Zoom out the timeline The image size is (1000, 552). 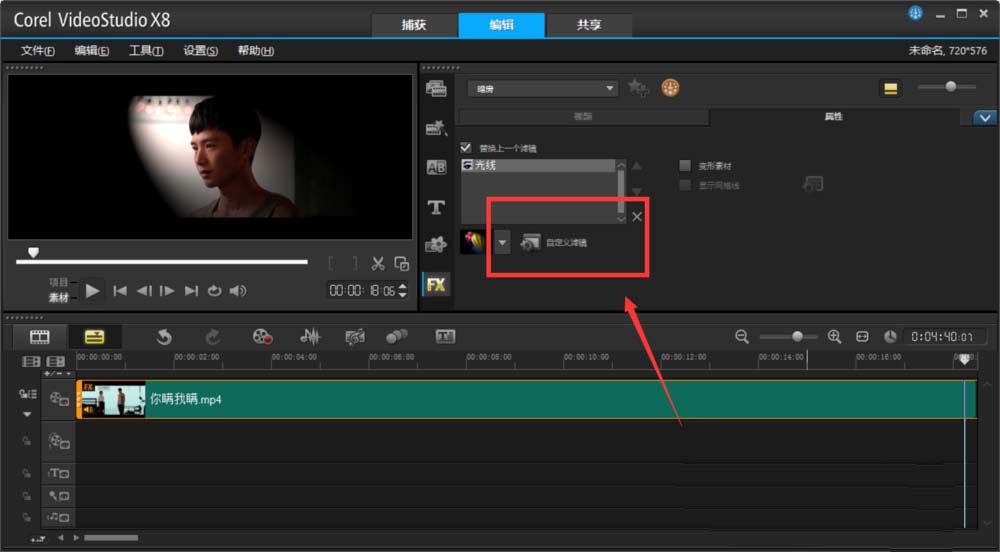(742, 337)
